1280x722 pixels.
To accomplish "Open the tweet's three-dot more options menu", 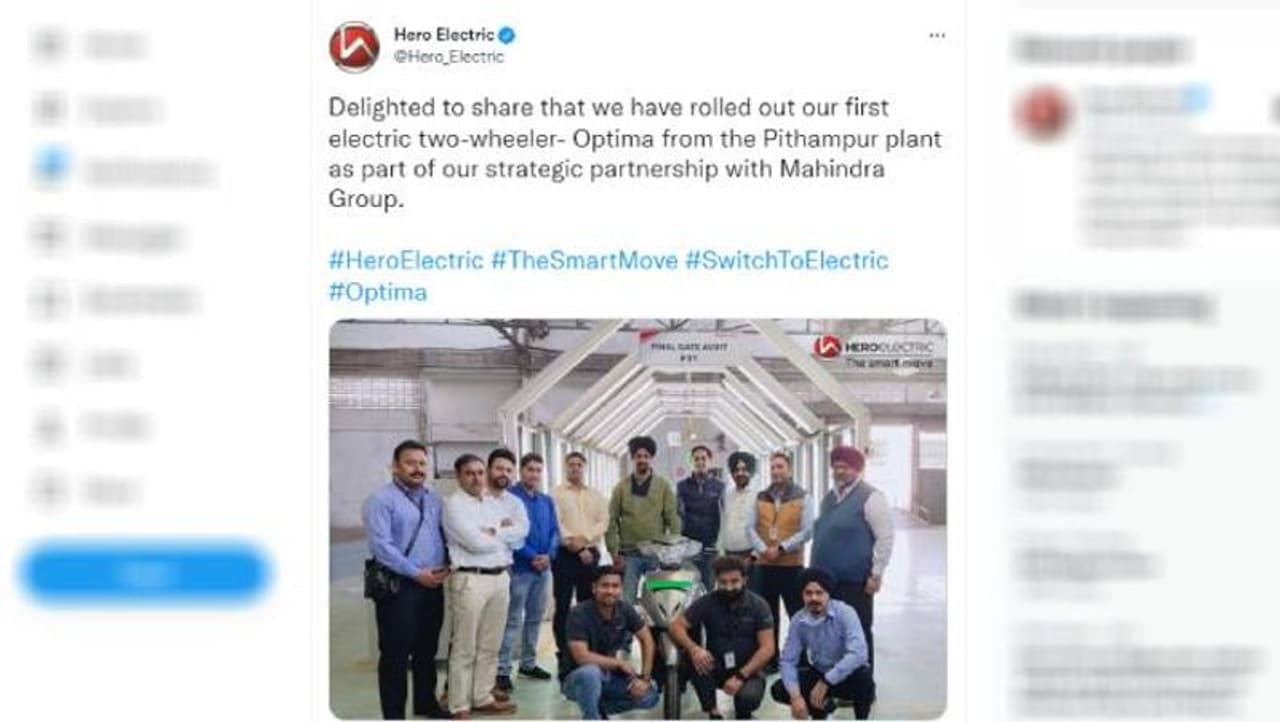I will click(x=936, y=36).
